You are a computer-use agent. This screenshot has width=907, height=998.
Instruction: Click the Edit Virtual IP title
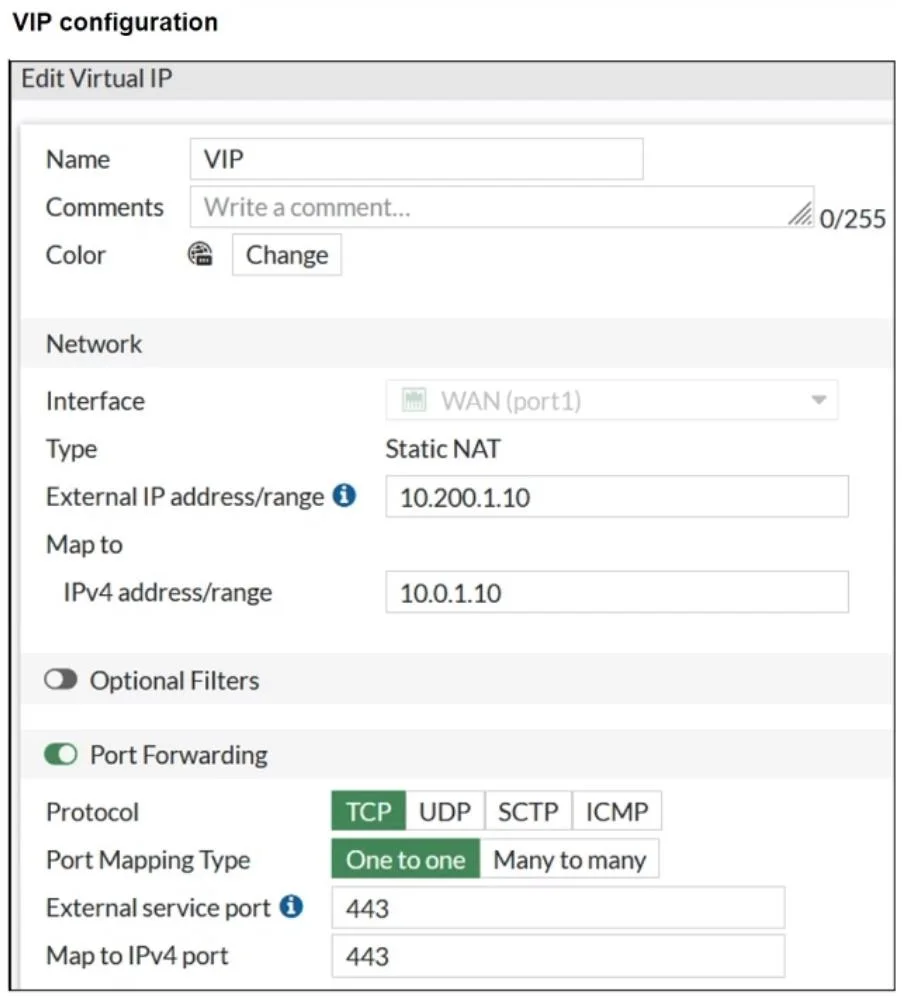(97, 78)
